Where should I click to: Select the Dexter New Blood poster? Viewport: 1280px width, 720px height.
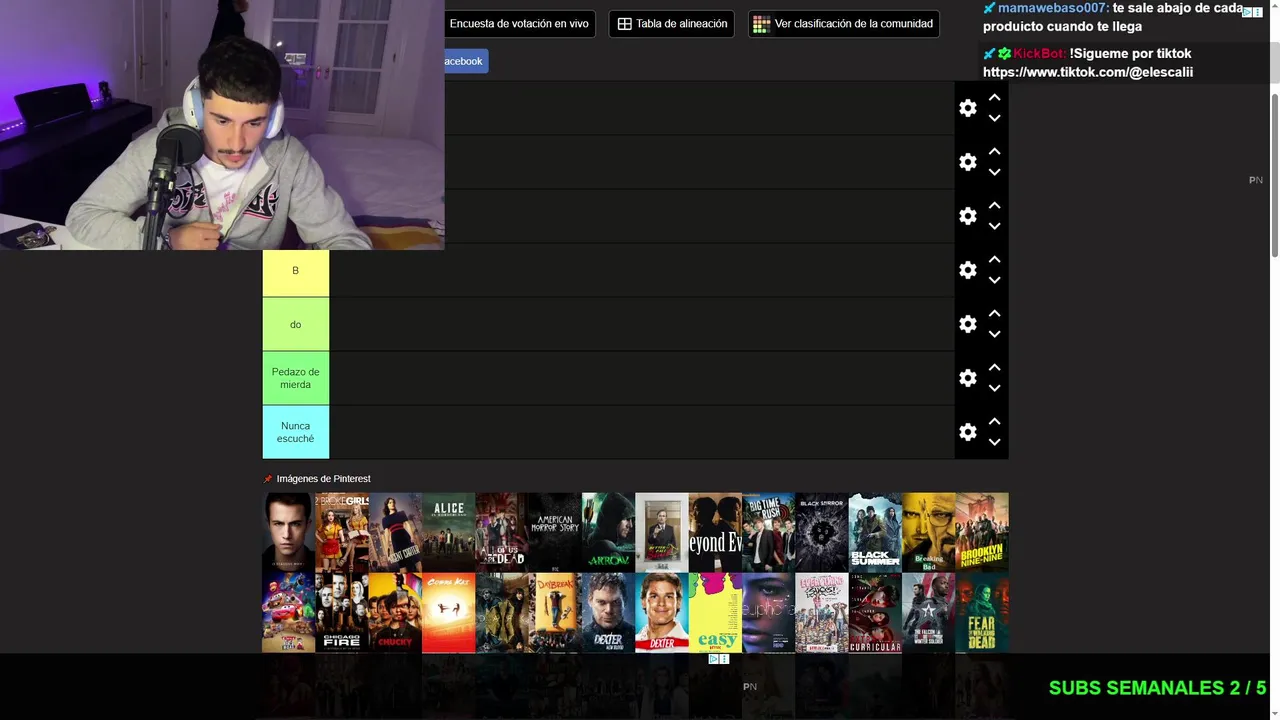pyautogui.click(x=608, y=612)
